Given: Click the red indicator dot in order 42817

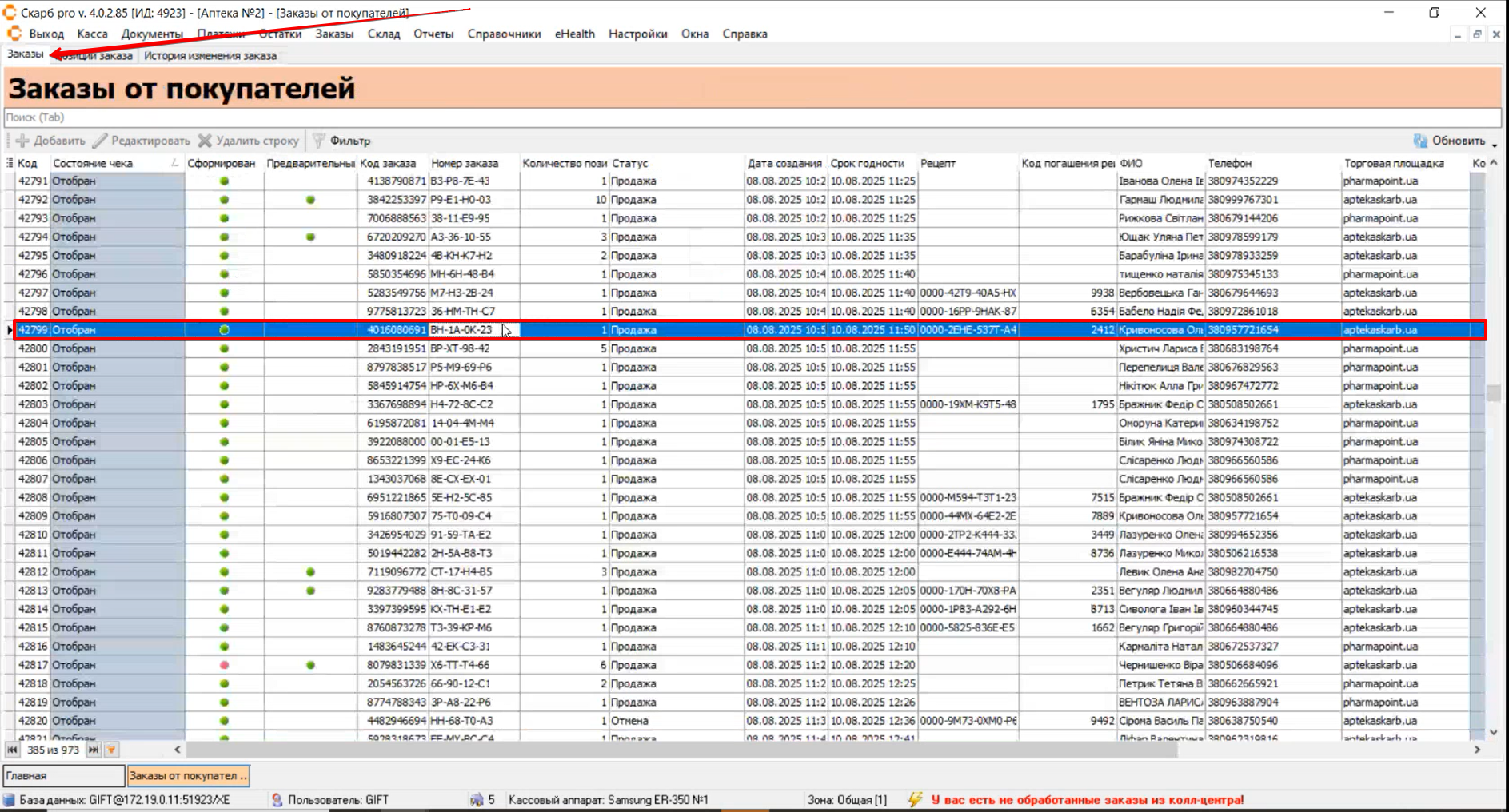Looking at the screenshot, I should (224, 665).
